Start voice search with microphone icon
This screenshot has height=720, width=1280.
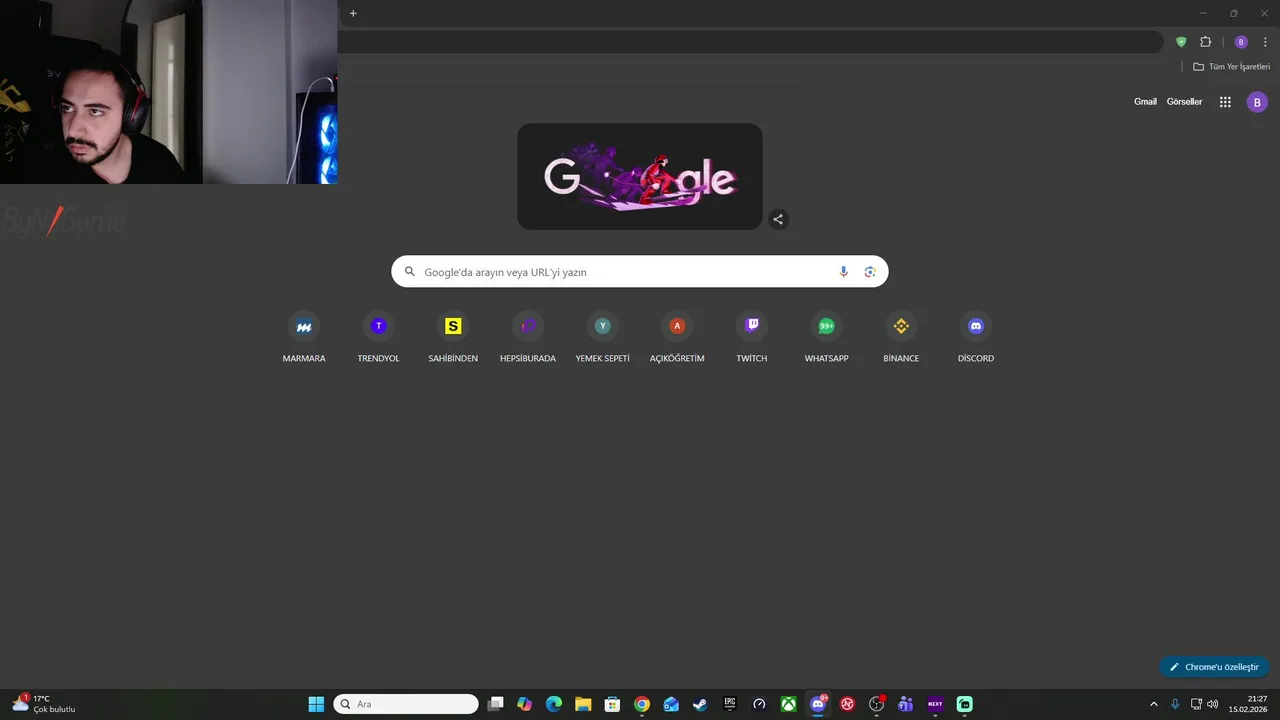[843, 272]
